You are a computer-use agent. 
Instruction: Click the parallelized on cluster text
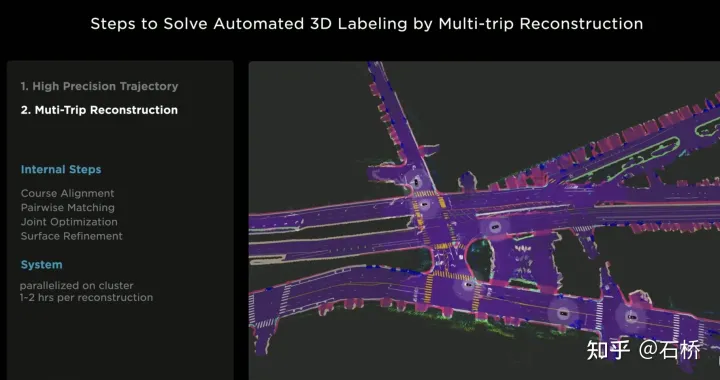tap(77, 285)
